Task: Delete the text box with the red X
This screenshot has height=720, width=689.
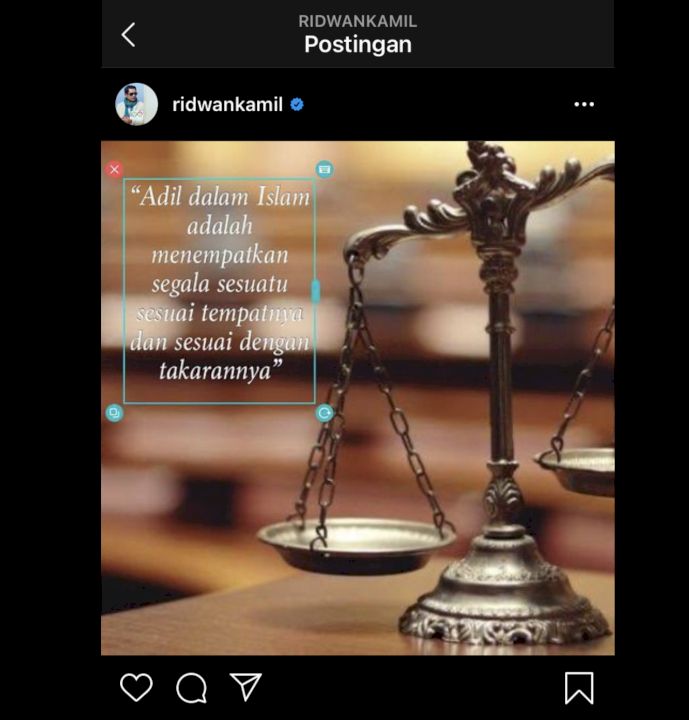Action: pyautogui.click(x=114, y=169)
